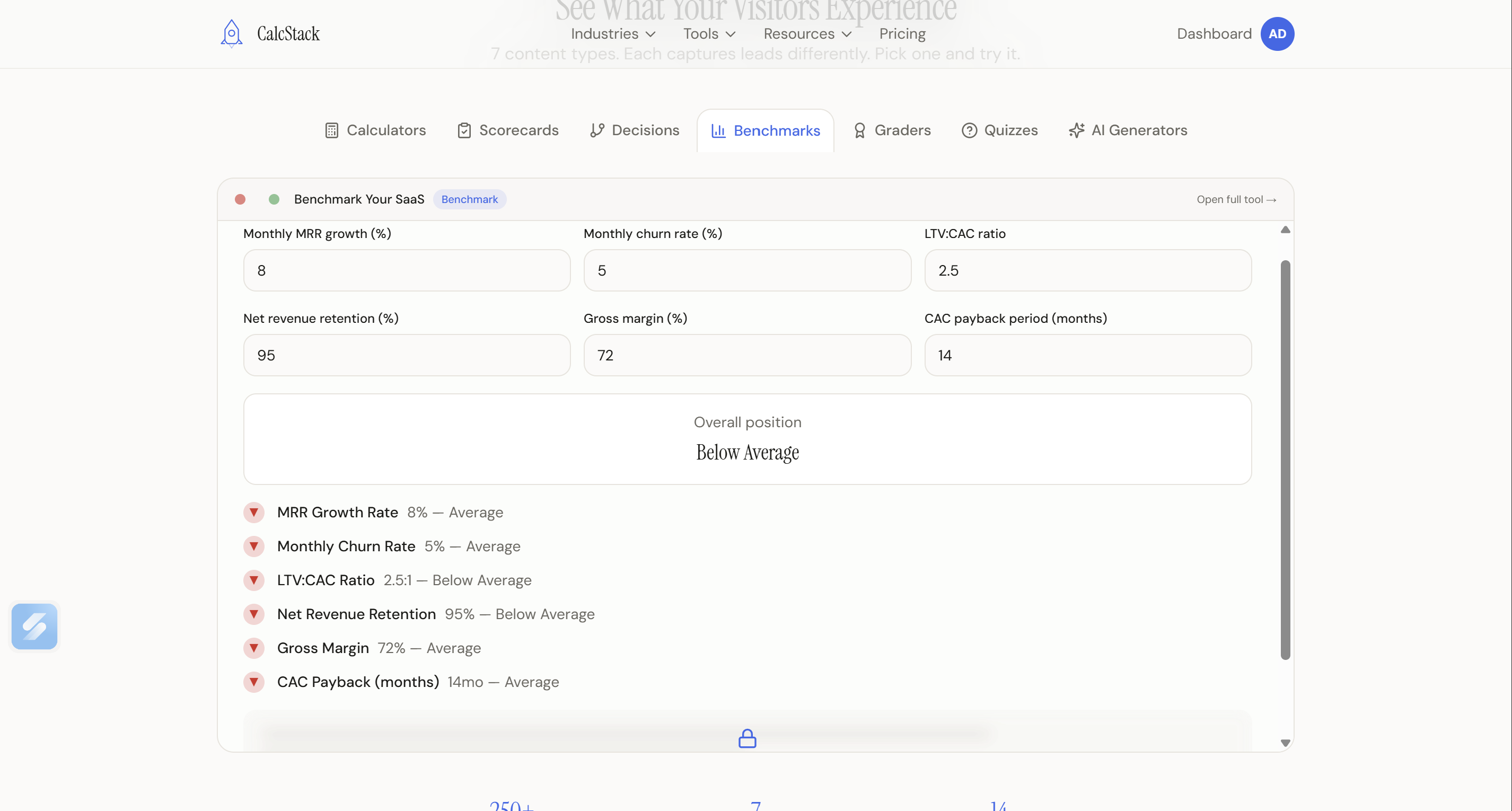This screenshot has height=811, width=1512.
Task: Open the floating blue widget icon
Action: [x=34, y=626]
